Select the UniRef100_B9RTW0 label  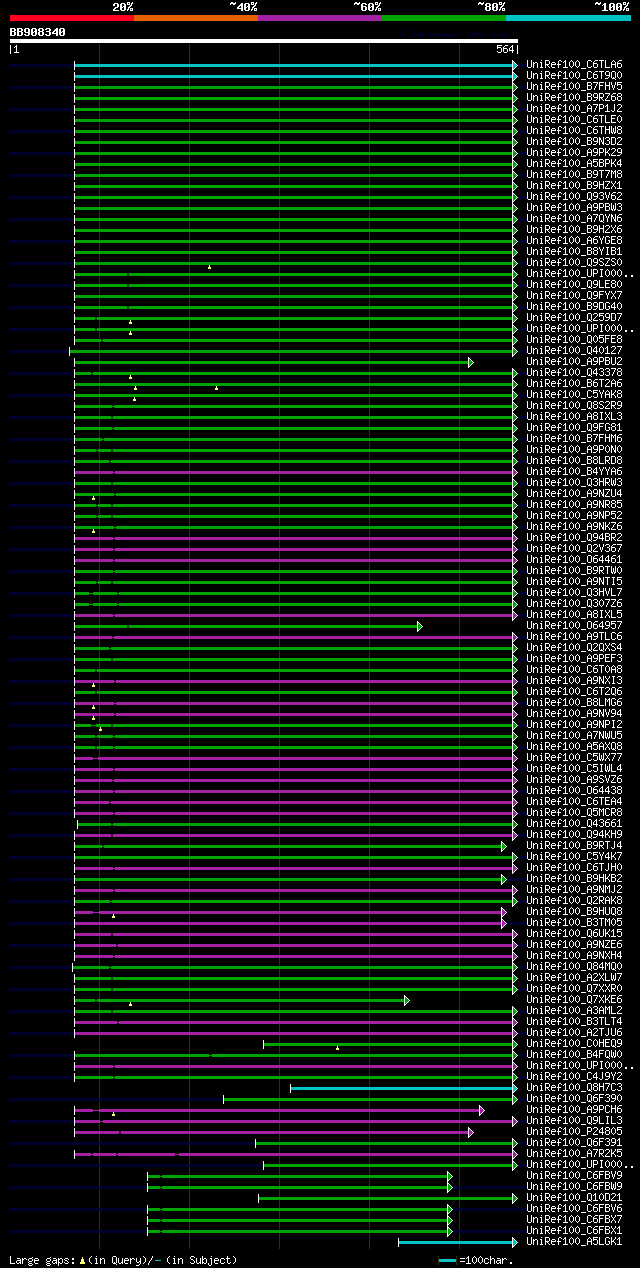point(574,570)
